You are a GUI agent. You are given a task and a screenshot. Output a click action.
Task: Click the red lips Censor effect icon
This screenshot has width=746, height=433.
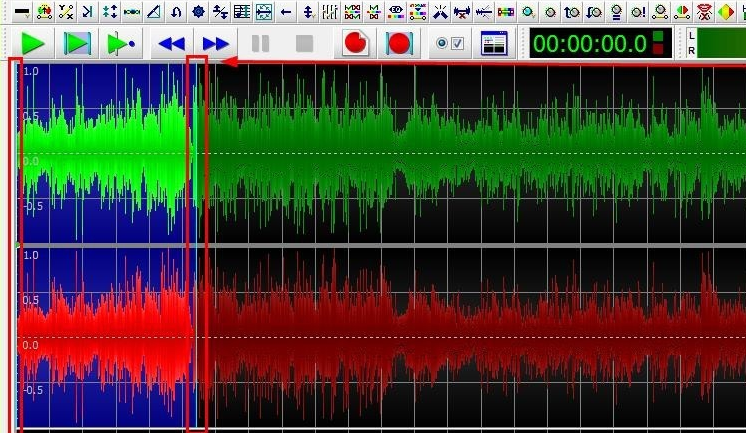tap(705, 12)
